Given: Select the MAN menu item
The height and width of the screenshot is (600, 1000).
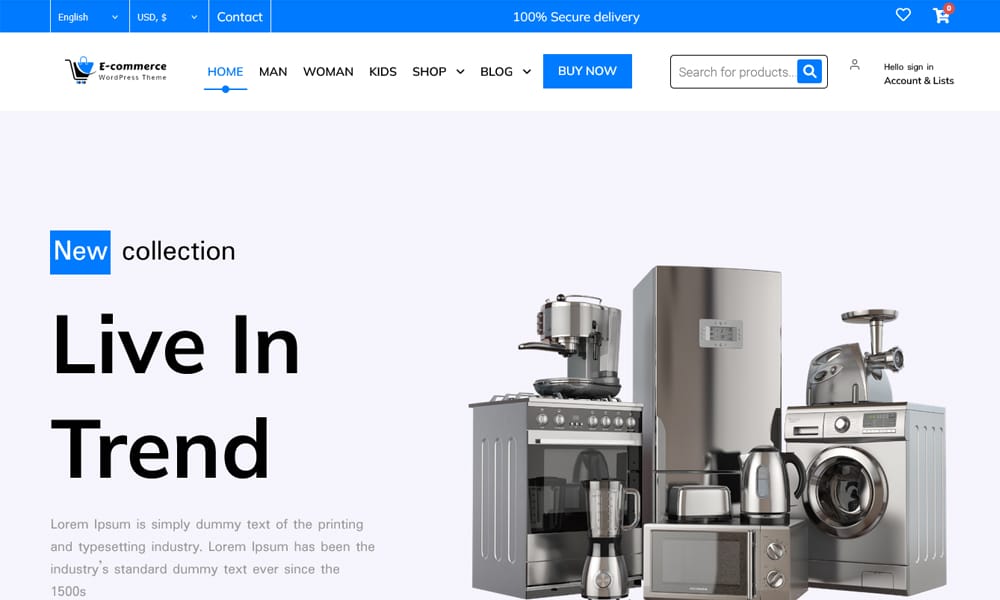Looking at the screenshot, I should (x=273, y=71).
